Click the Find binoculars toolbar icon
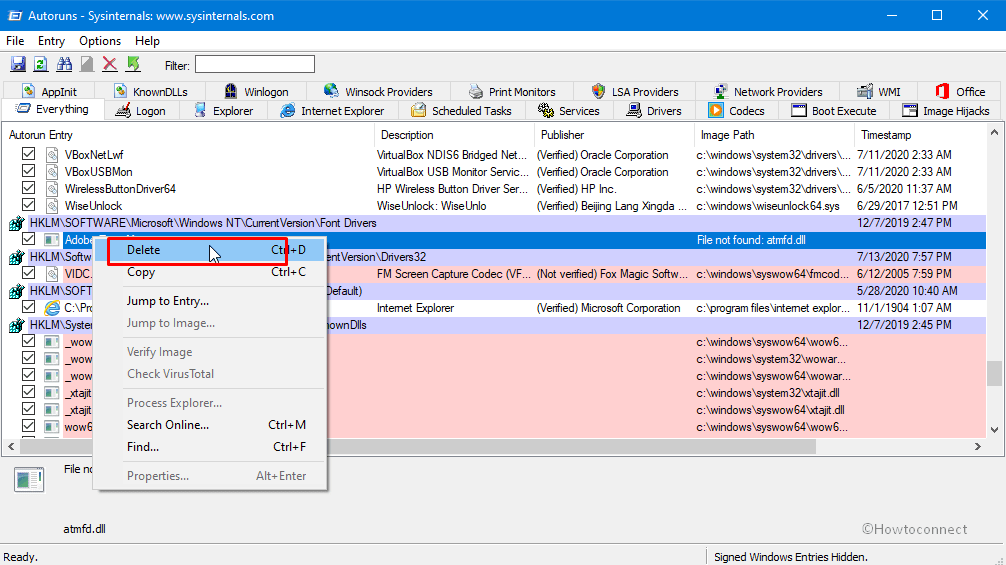 click(x=64, y=64)
